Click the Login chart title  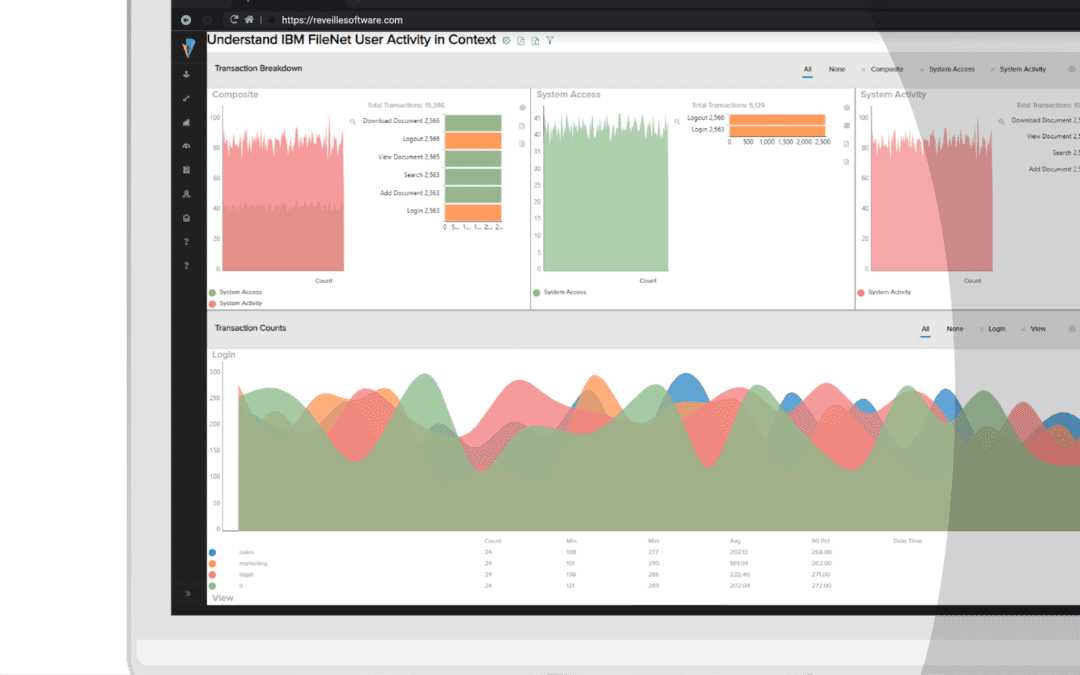click(x=223, y=355)
